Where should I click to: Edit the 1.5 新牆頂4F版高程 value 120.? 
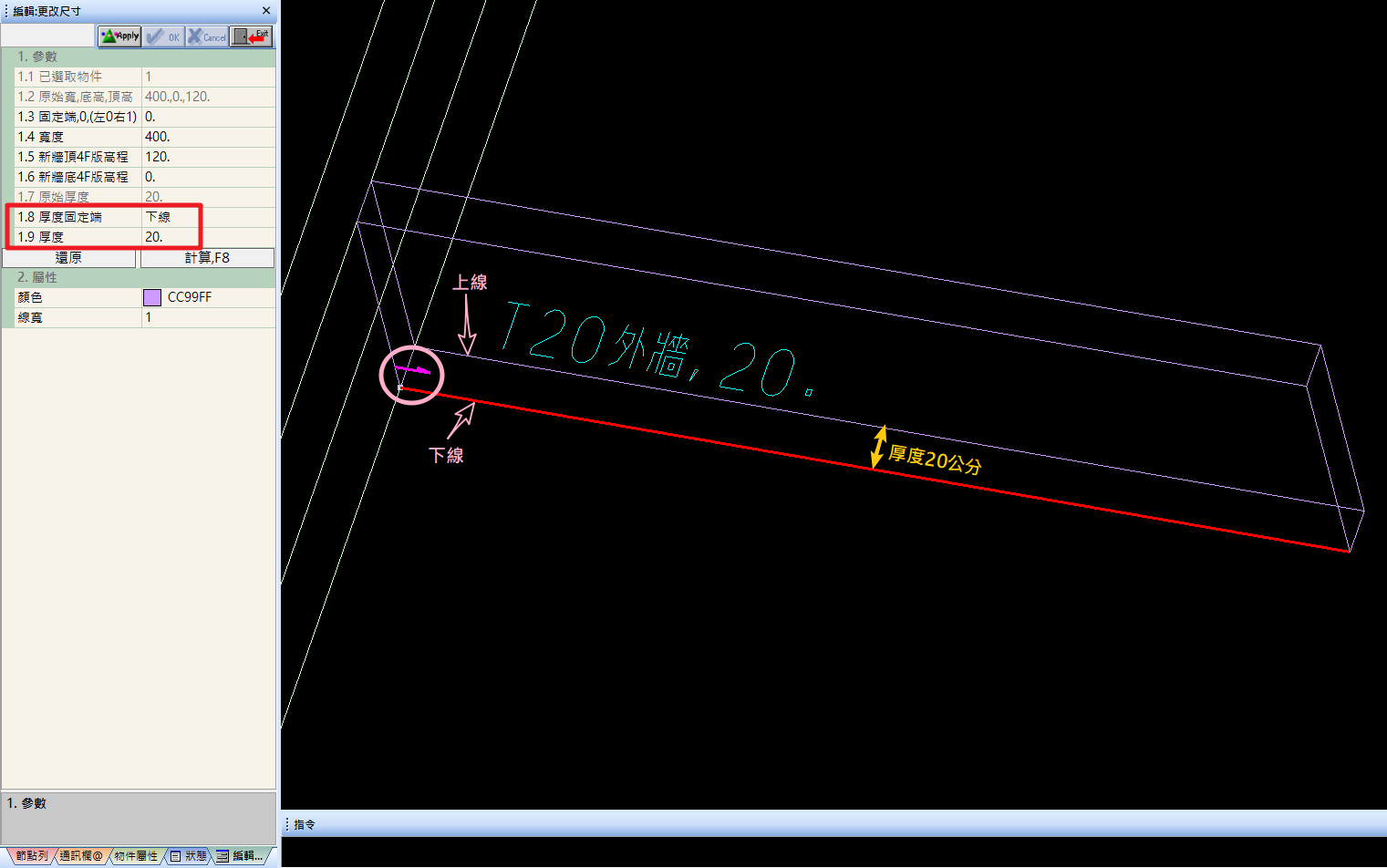coord(208,157)
